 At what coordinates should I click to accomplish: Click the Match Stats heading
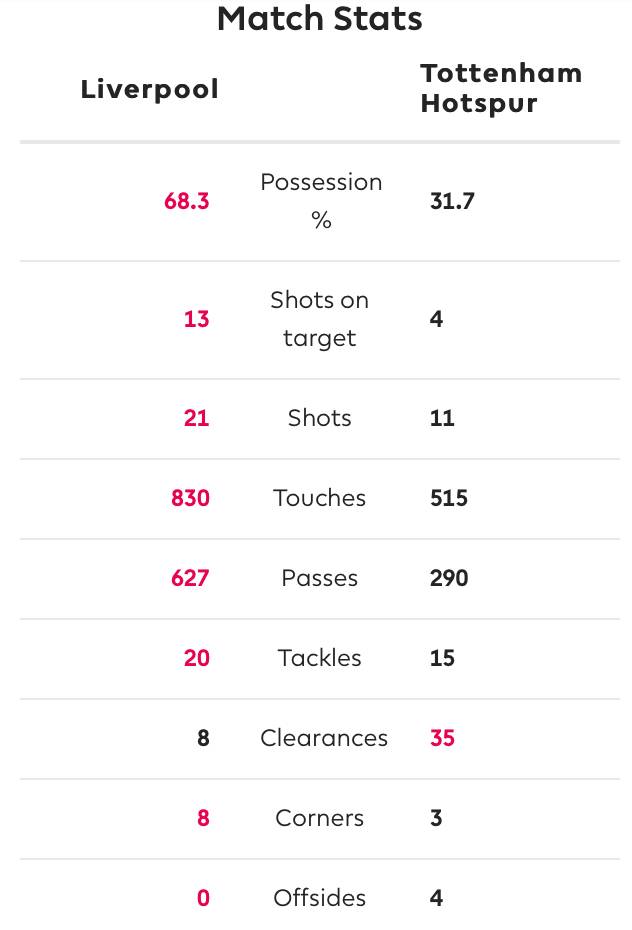320,19
